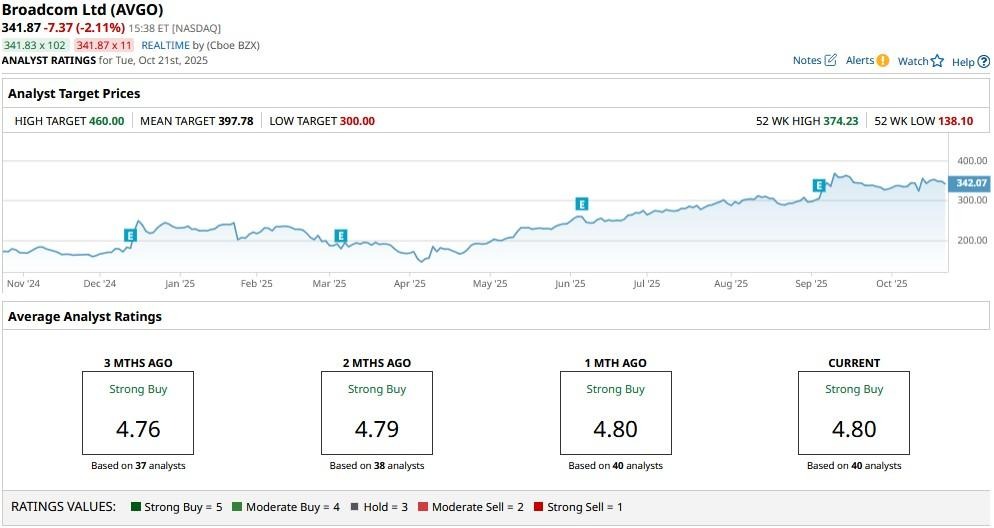Click the CURRENT rating box showing 4.80
Image resolution: width=994 pixels, height=528 pixels.
pos(854,413)
